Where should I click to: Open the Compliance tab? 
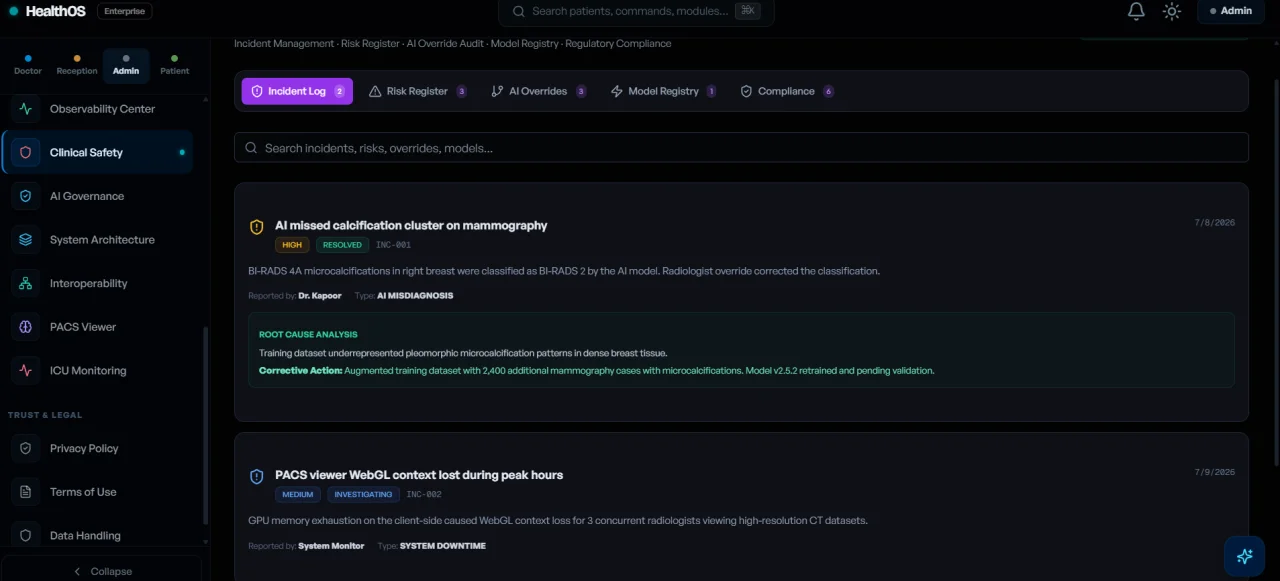point(786,91)
